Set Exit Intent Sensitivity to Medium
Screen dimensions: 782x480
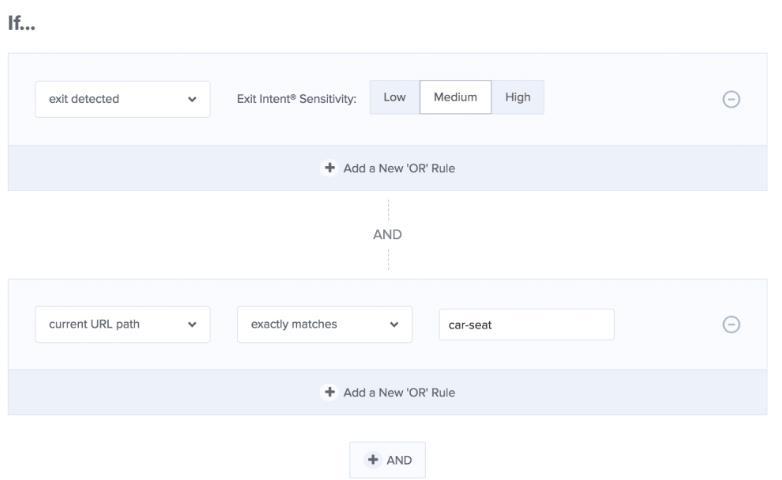[x=455, y=97]
